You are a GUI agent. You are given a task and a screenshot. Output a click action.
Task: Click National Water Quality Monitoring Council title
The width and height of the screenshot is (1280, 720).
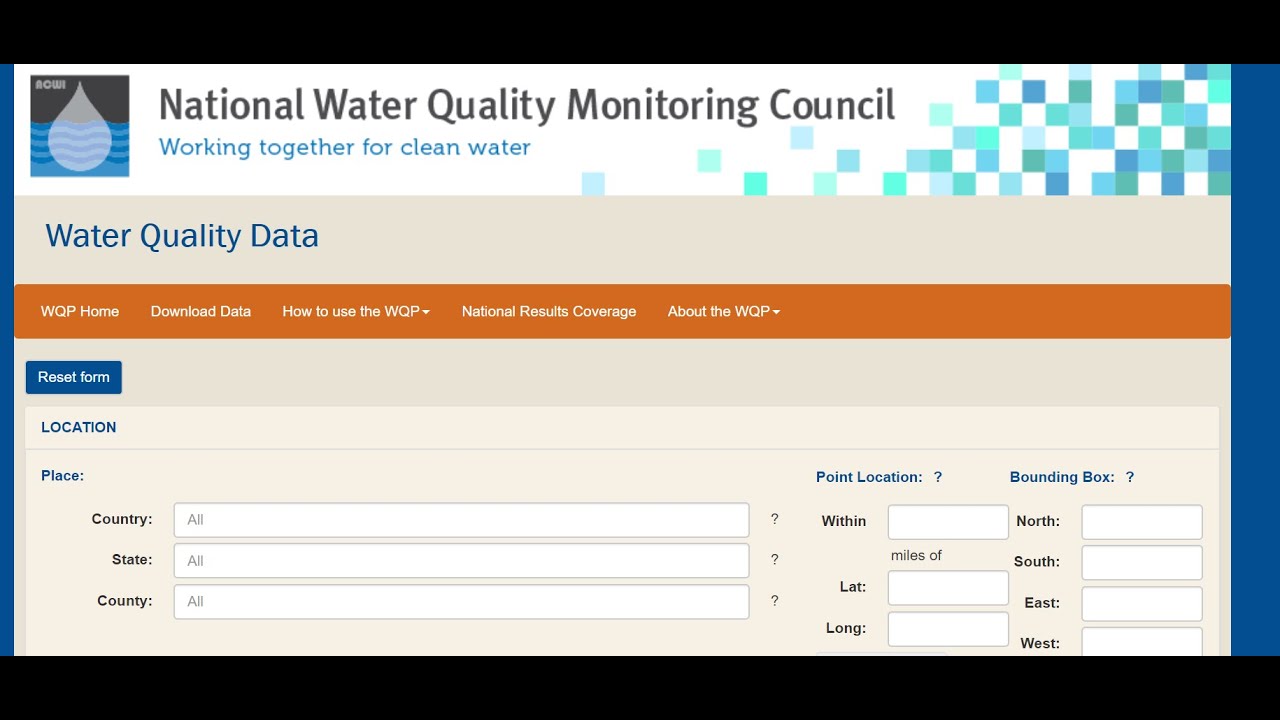coord(527,105)
